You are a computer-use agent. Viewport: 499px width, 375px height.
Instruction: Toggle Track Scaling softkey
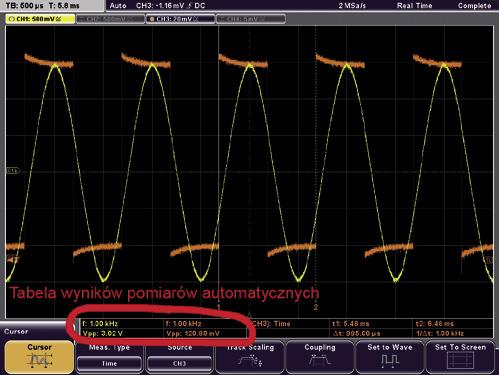250,357
